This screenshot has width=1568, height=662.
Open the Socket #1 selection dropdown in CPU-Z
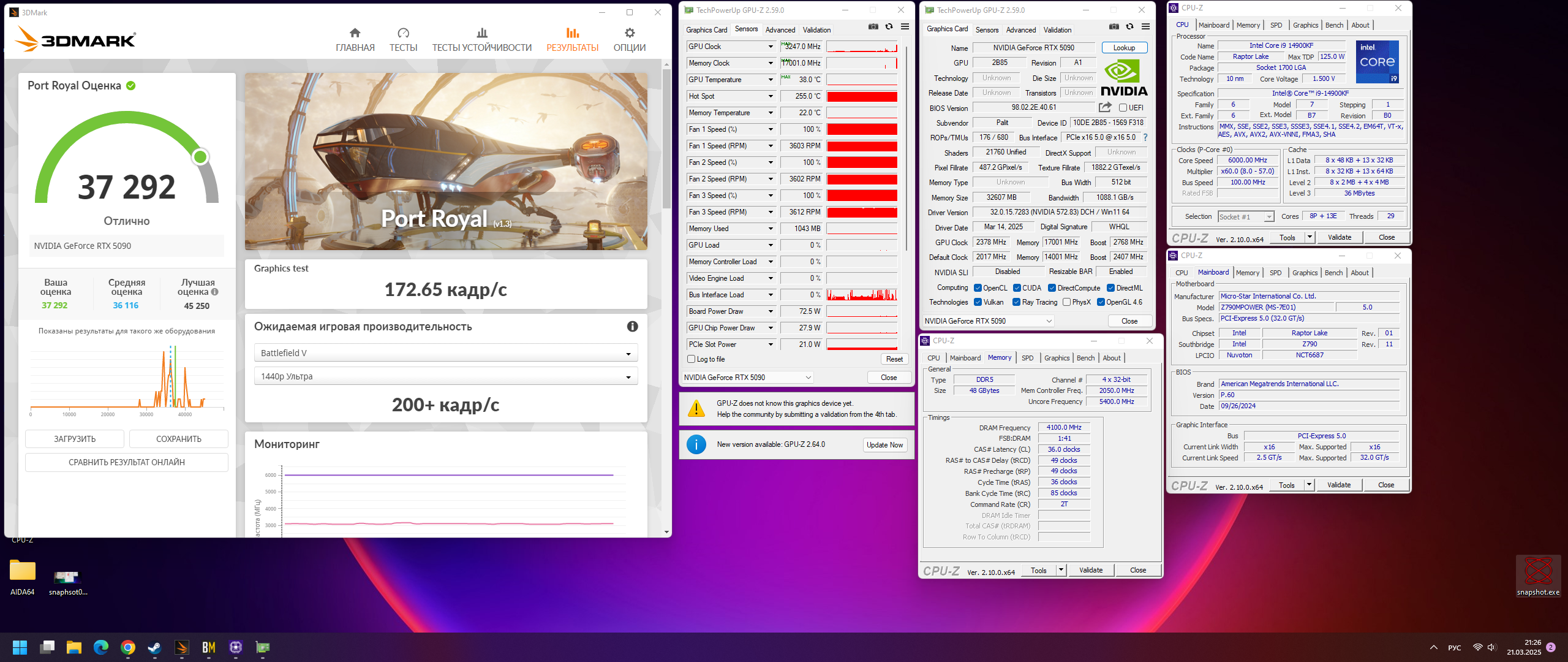[1246, 217]
